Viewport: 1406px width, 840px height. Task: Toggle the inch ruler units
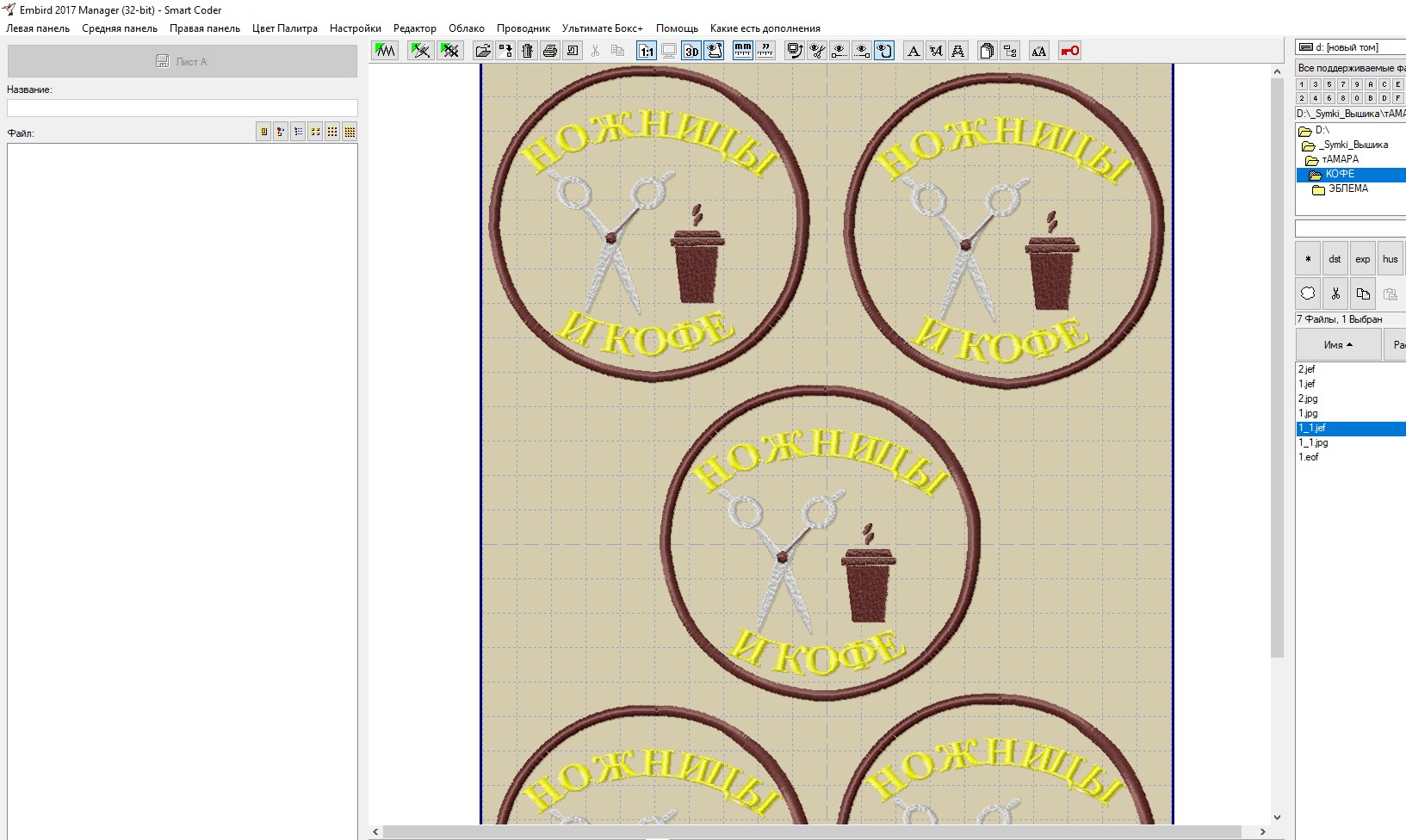point(765,51)
